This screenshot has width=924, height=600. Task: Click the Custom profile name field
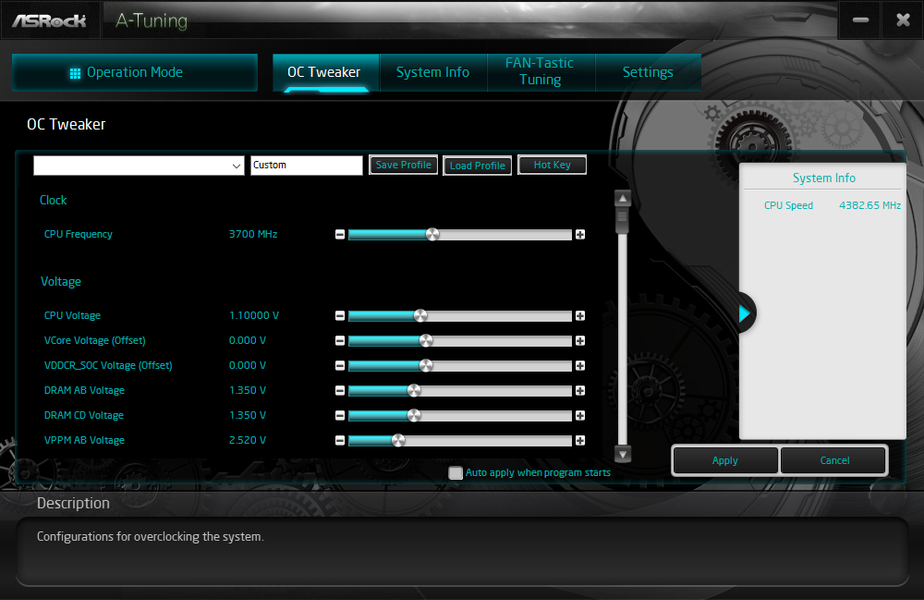click(306, 166)
